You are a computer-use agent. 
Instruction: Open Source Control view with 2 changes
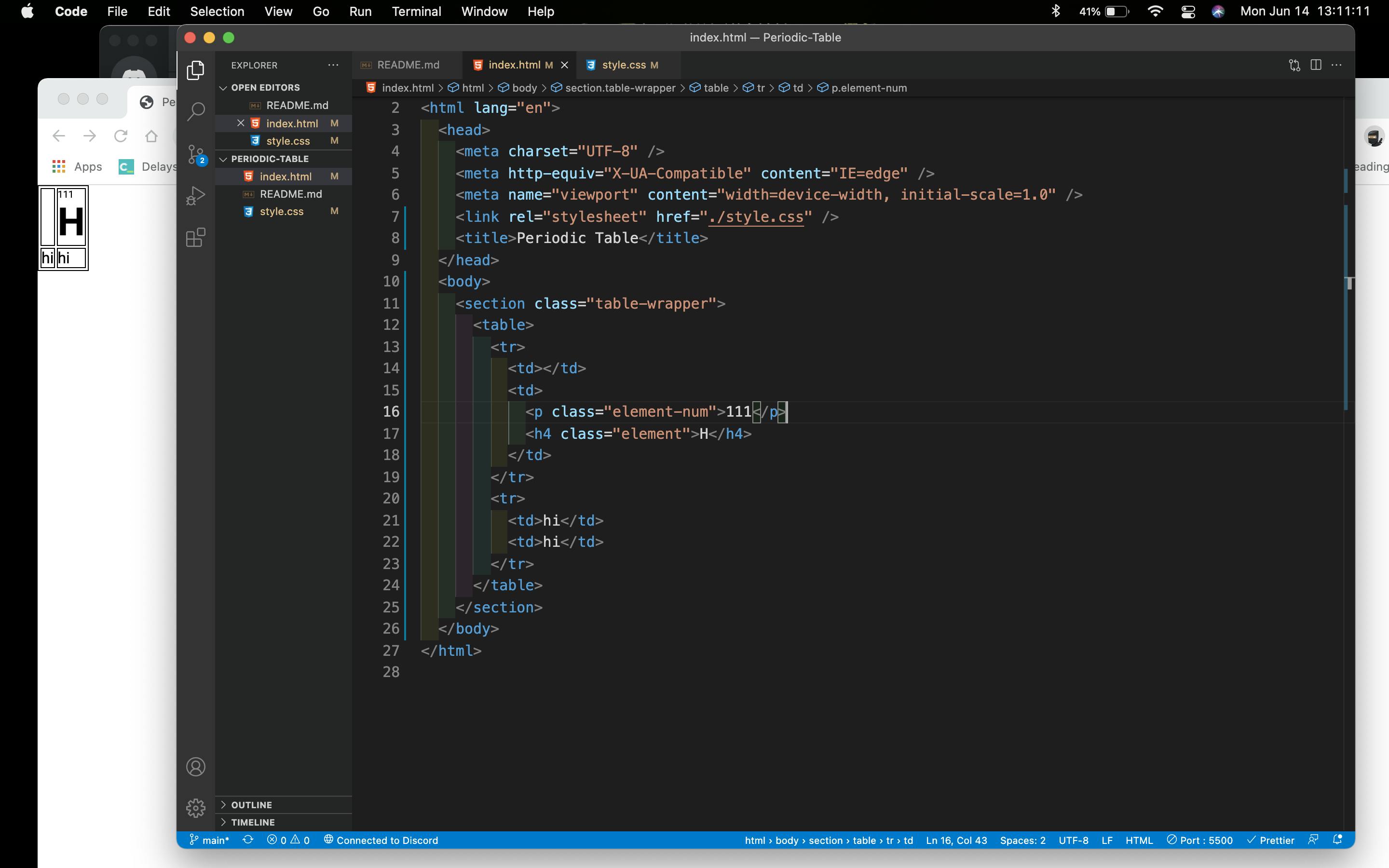(196, 154)
